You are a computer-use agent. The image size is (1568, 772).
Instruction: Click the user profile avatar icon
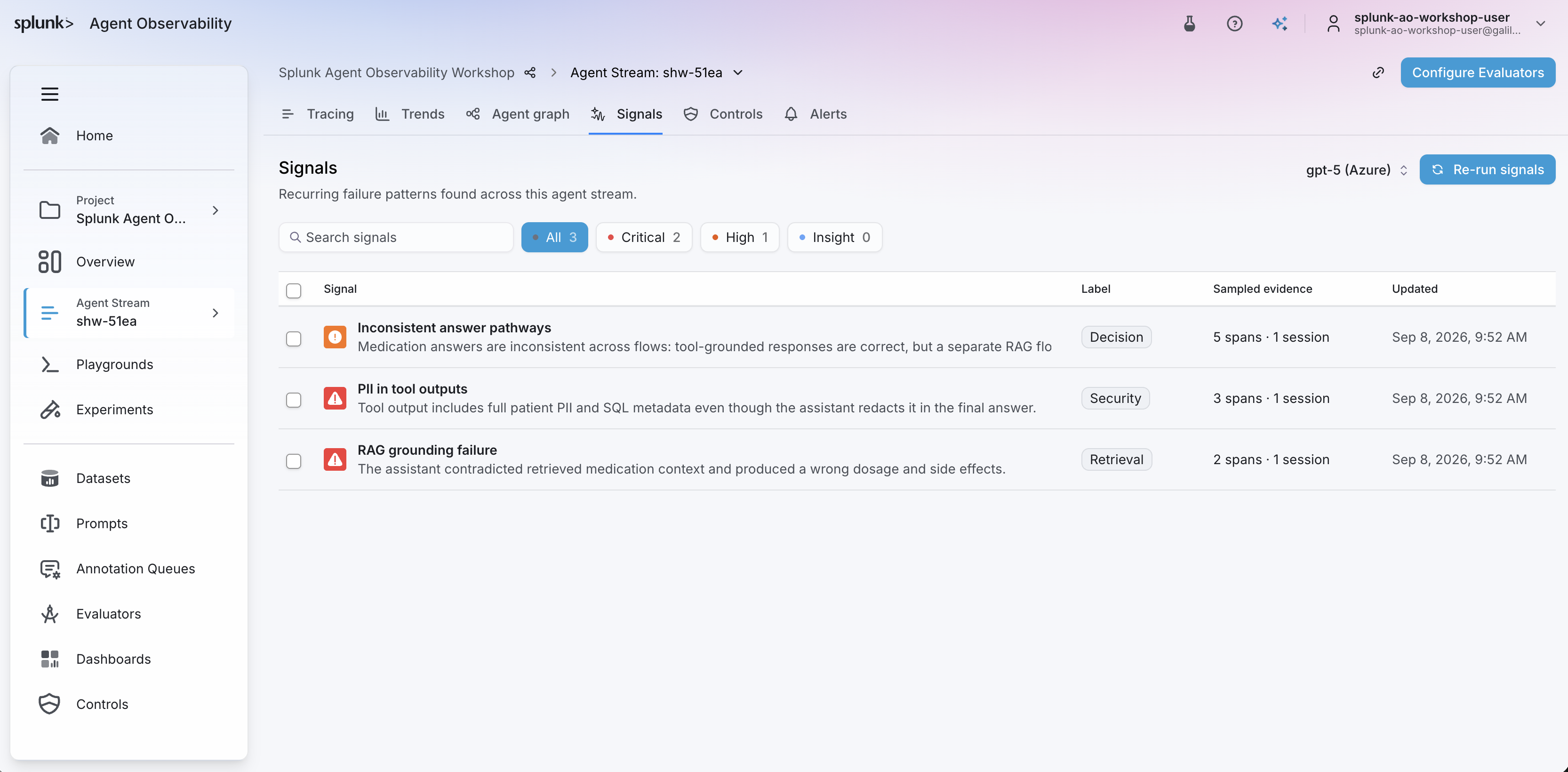1333,24
